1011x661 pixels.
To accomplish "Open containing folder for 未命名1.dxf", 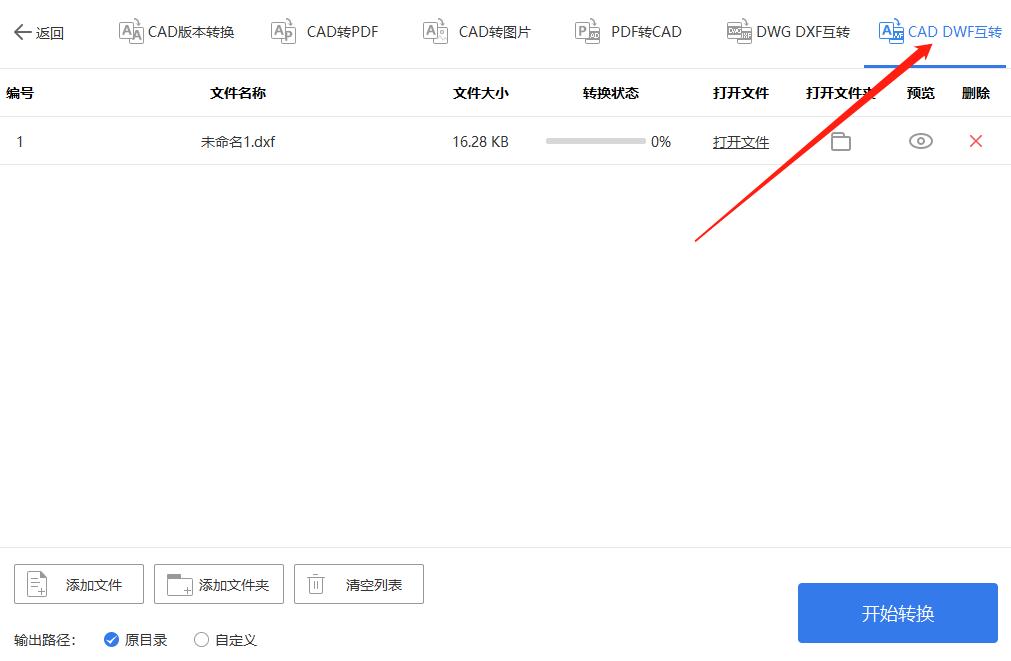I will (840, 141).
